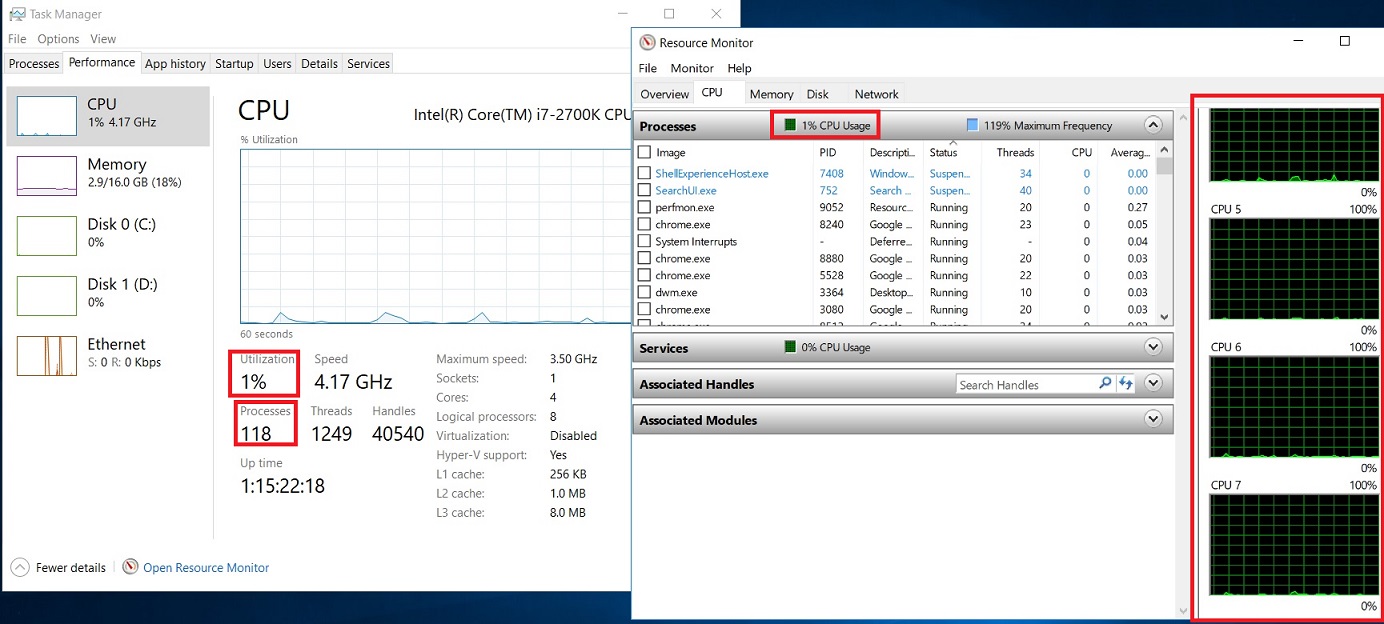Click the Resource Monitor title bar icon
This screenshot has height=624, width=1384.
(x=647, y=43)
